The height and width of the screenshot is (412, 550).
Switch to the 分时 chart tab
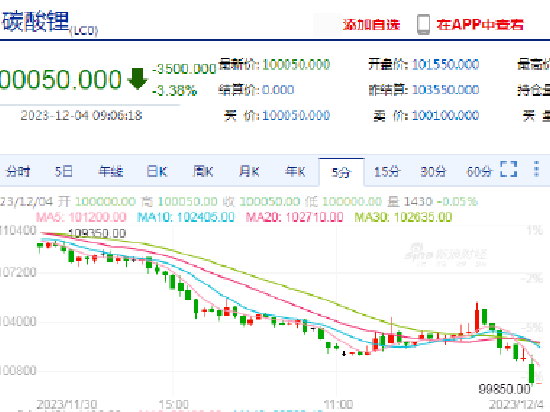18,171
